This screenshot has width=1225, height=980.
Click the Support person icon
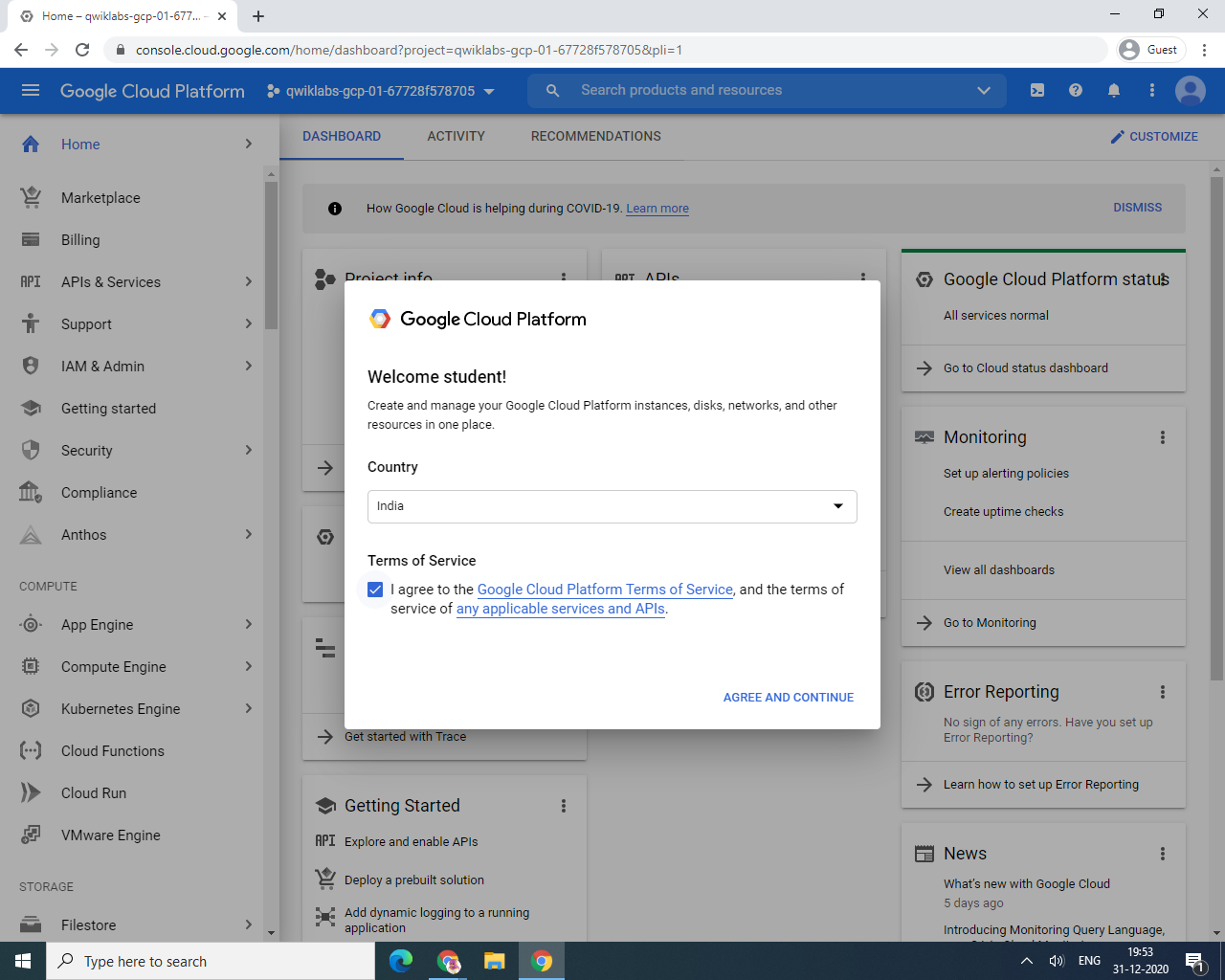pyautogui.click(x=31, y=324)
